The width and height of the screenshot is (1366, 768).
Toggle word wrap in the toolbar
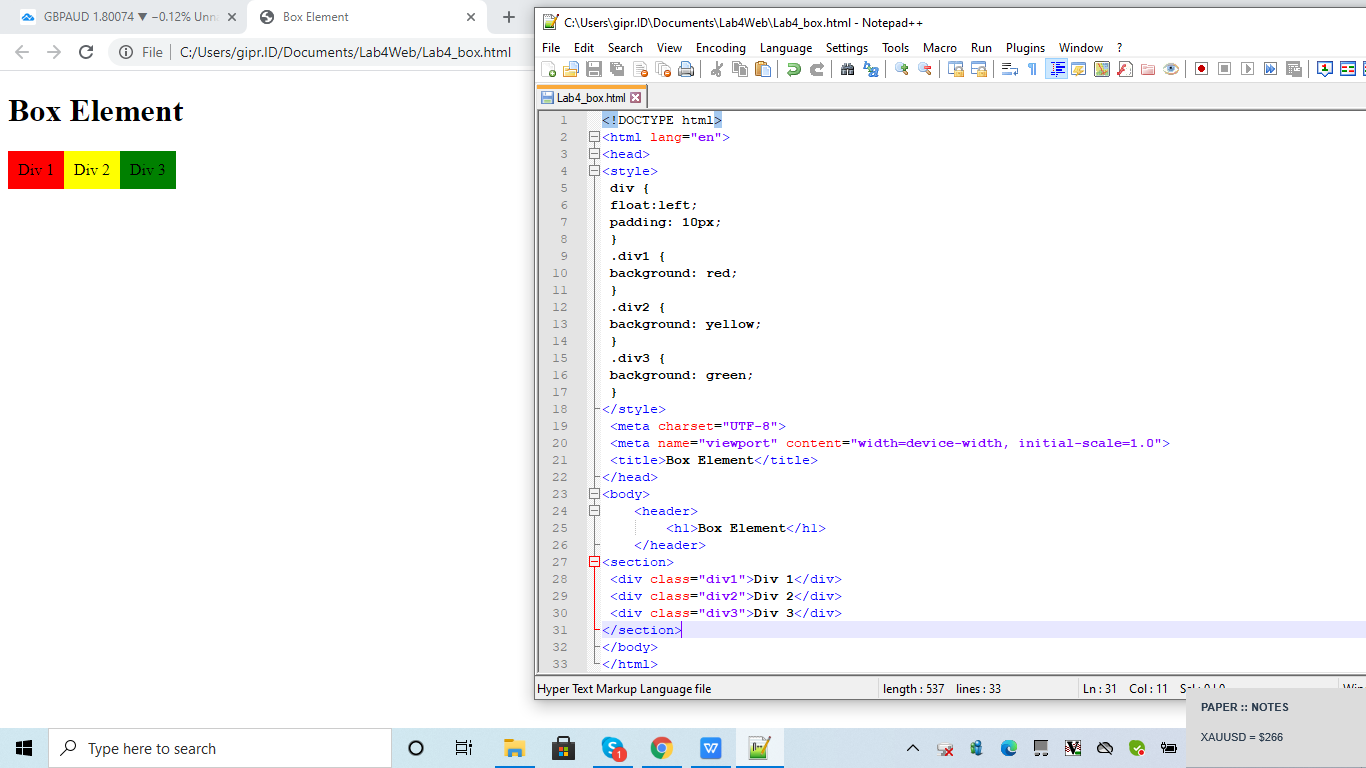(x=1008, y=68)
